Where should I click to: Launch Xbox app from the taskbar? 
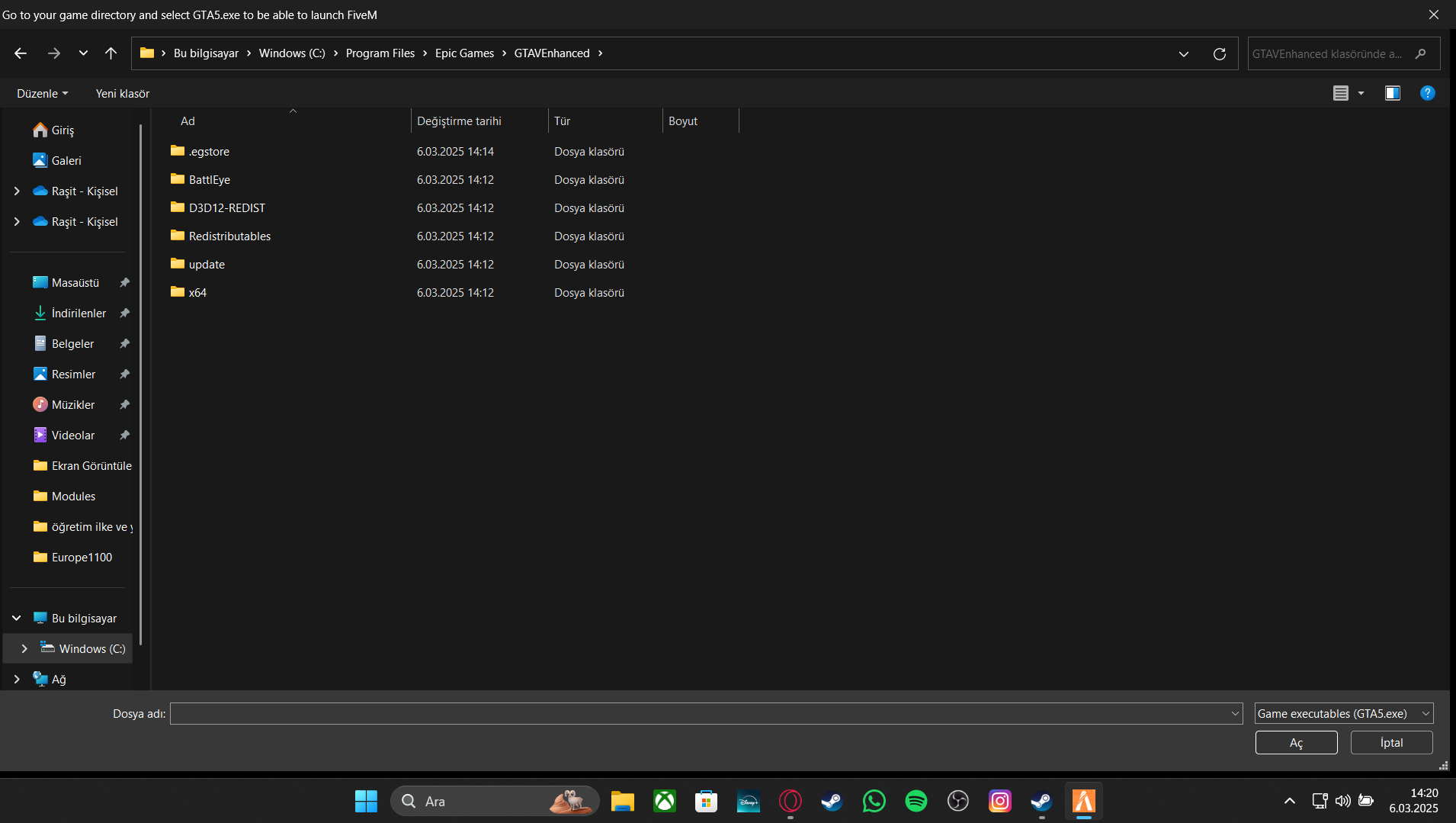pyautogui.click(x=665, y=801)
